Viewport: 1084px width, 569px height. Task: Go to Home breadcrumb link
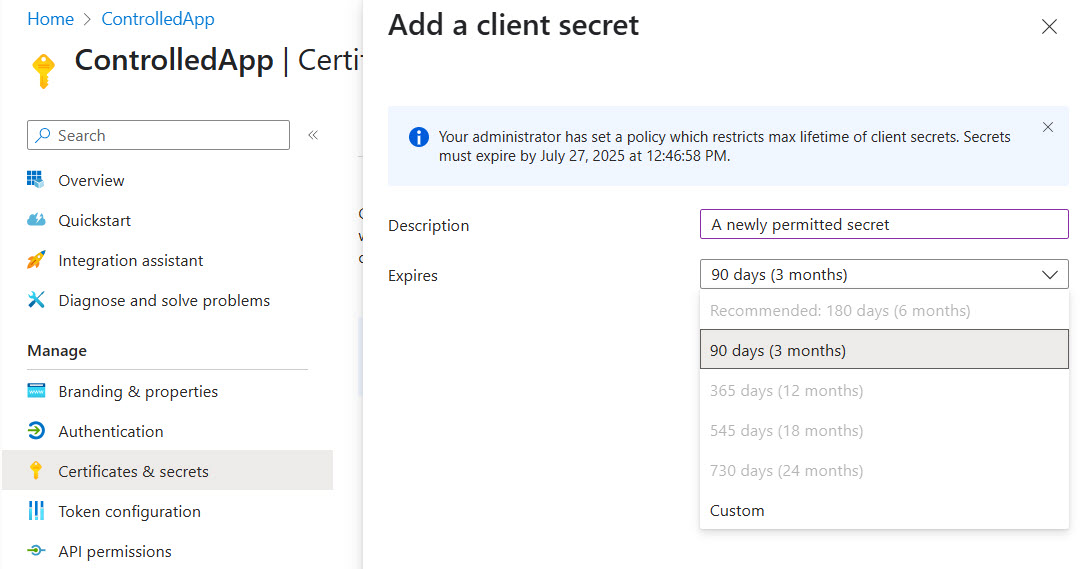(50, 19)
